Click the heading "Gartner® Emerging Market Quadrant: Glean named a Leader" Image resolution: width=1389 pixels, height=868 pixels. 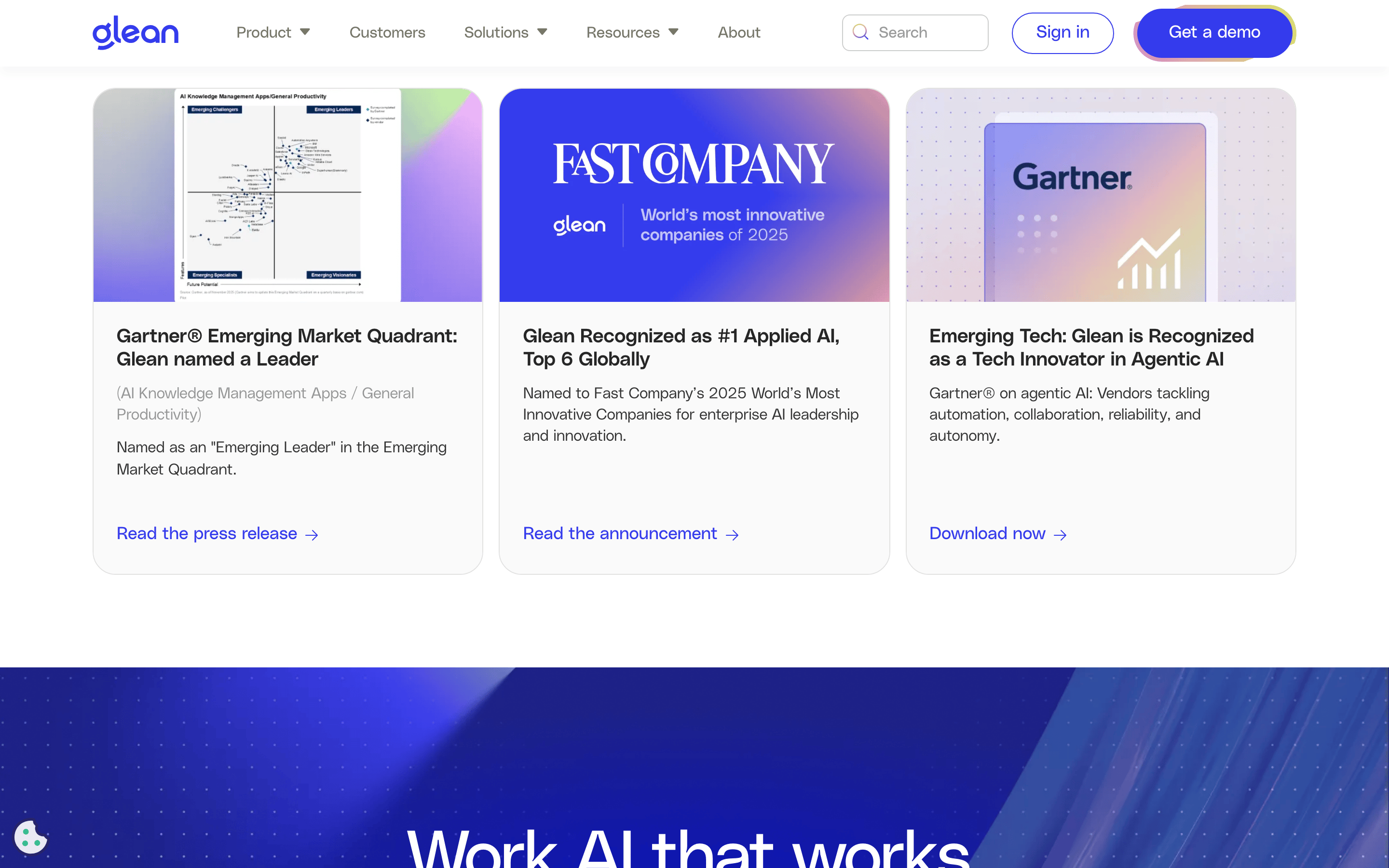[x=287, y=347]
